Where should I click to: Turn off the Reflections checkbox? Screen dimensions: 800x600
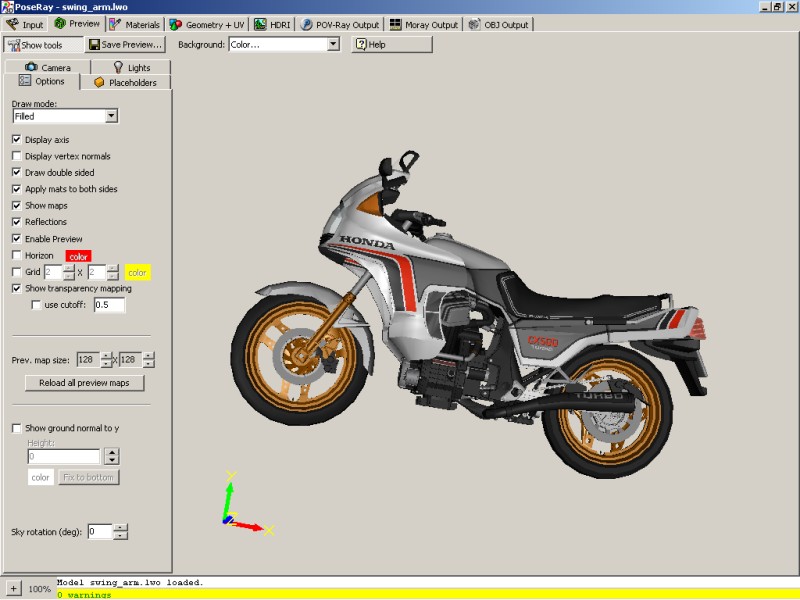(17, 222)
